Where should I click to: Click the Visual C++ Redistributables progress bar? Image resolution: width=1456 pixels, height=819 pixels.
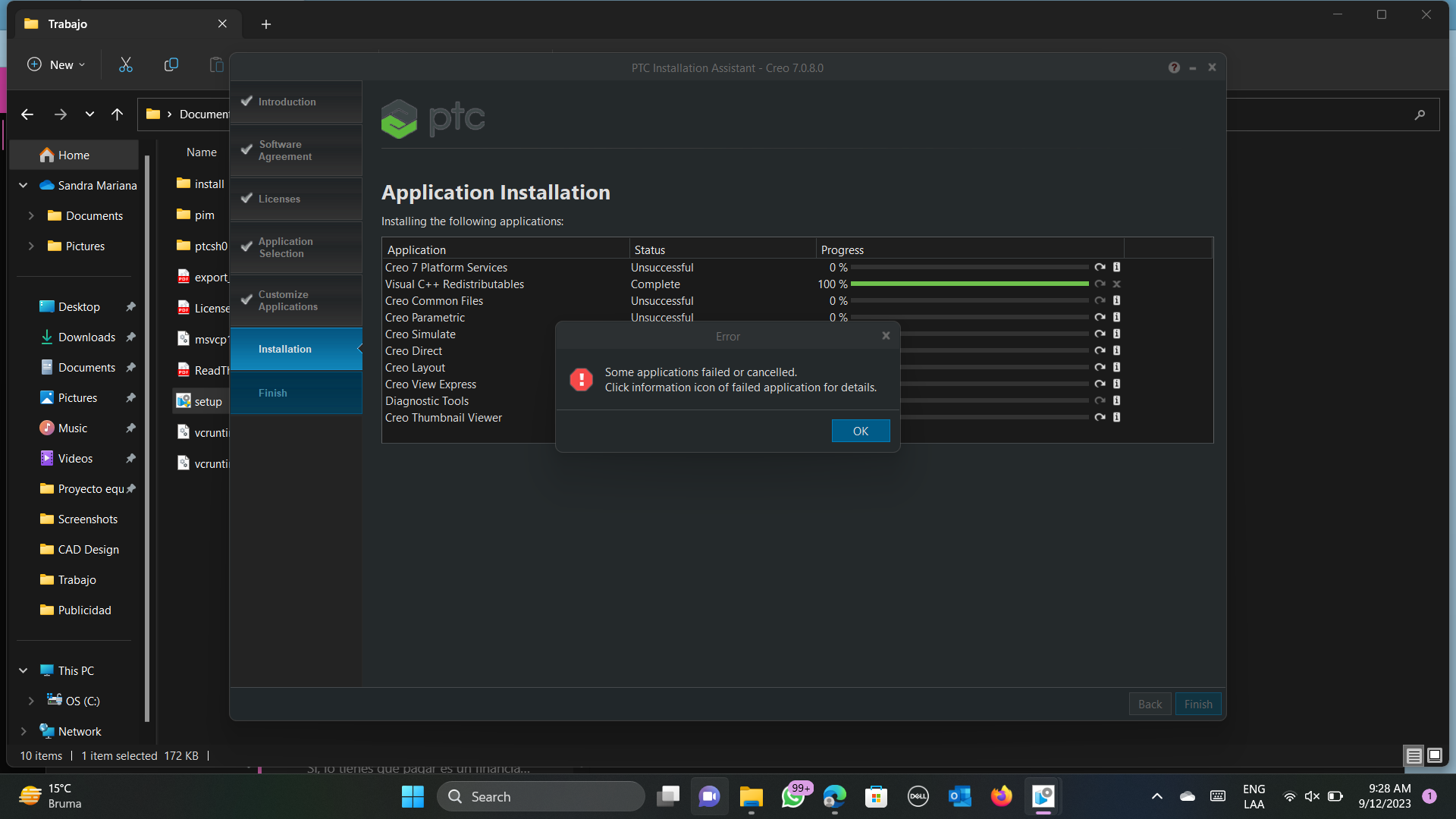(969, 284)
